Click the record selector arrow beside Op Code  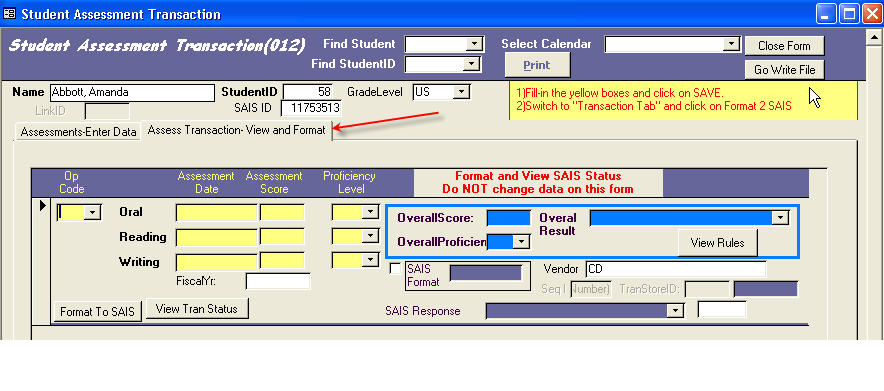coord(42,206)
